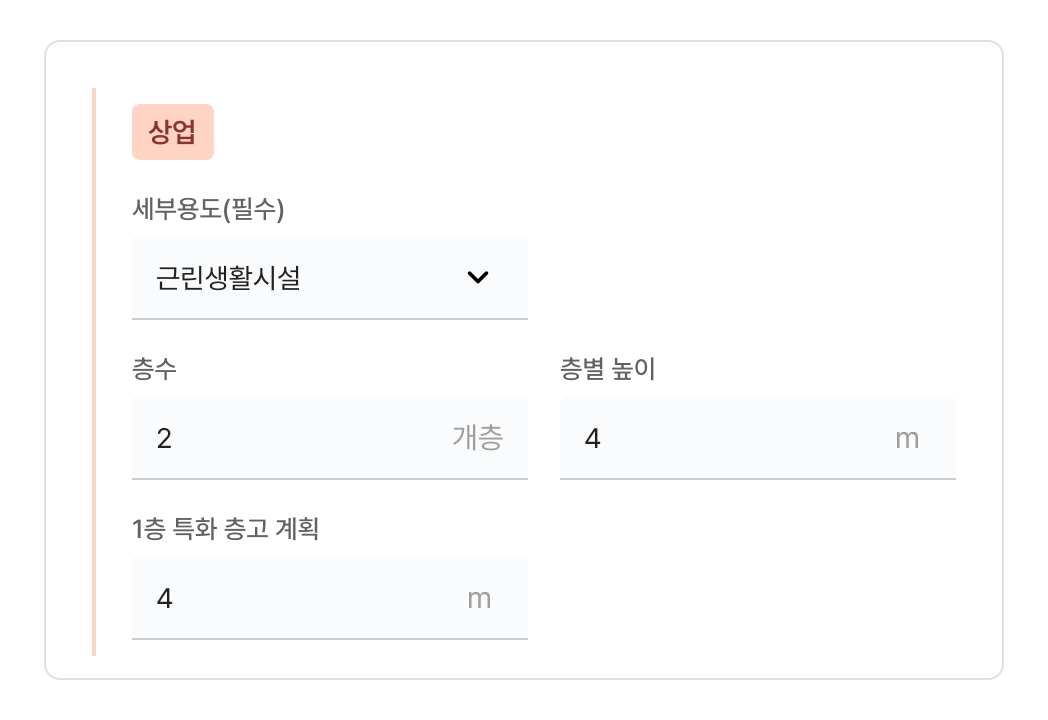Click the 개층 unit suffix
The height and width of the screenshot is (720, 1048).
(x=477, y=438)
